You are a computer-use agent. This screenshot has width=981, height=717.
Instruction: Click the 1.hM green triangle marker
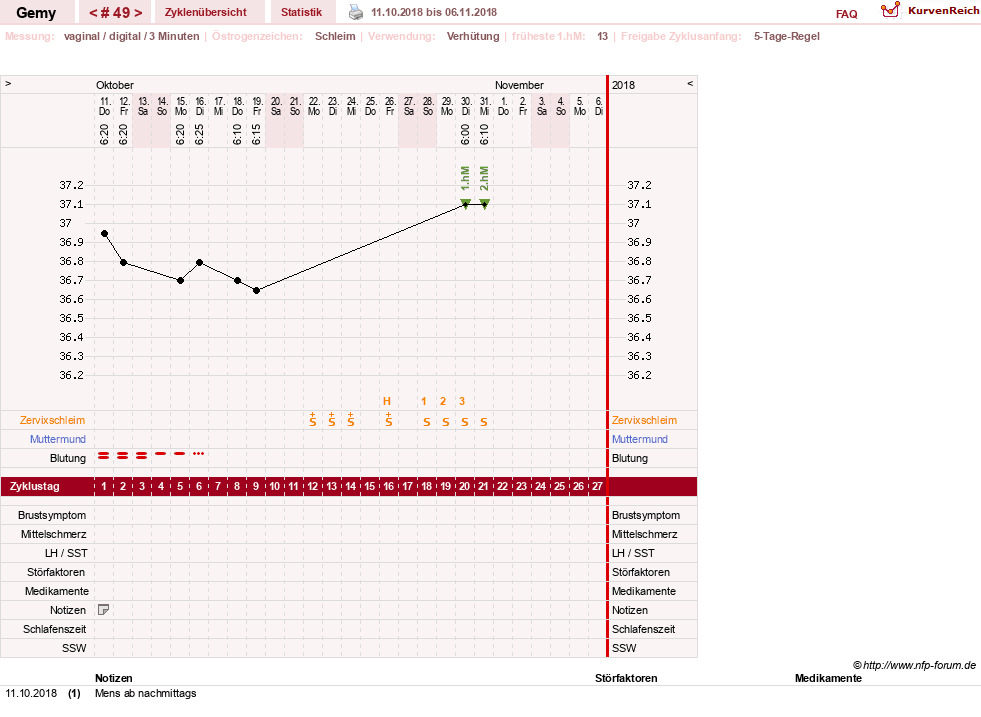pos(465,203)
